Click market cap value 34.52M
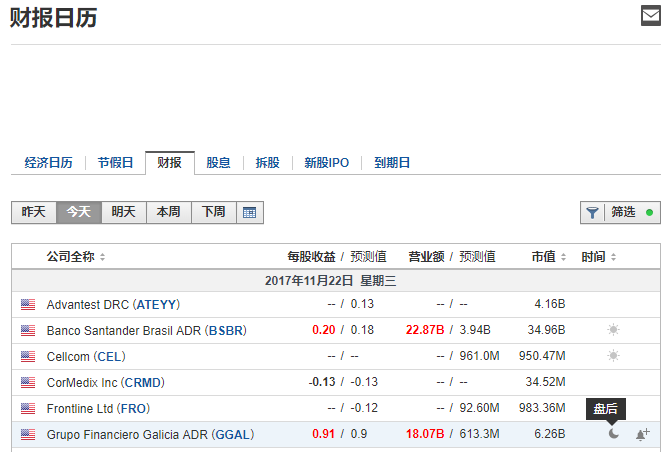Image resolution: width=664 pixels, height=452 pixels. (x=545, y=382)
